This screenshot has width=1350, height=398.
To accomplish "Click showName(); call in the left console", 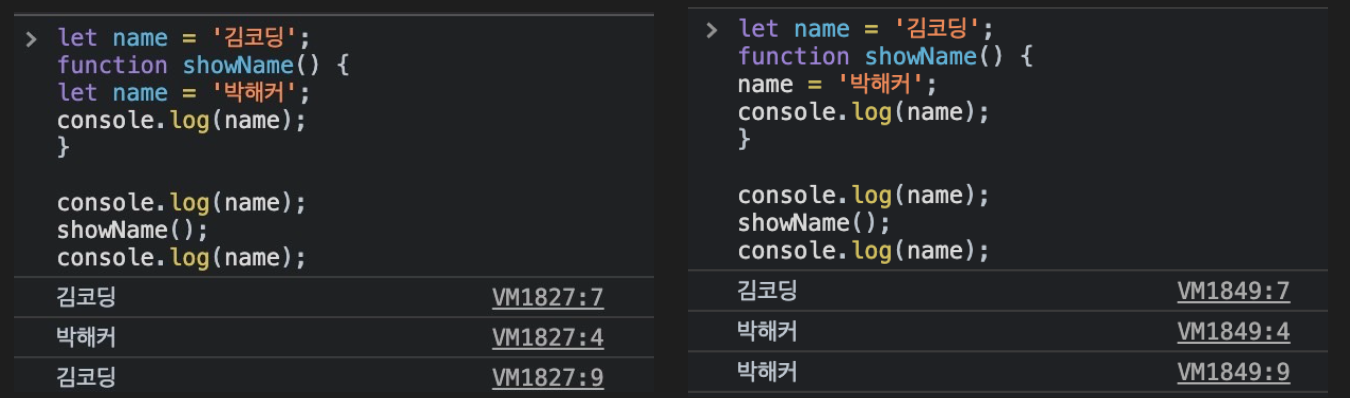I will (x=132, y=230).
